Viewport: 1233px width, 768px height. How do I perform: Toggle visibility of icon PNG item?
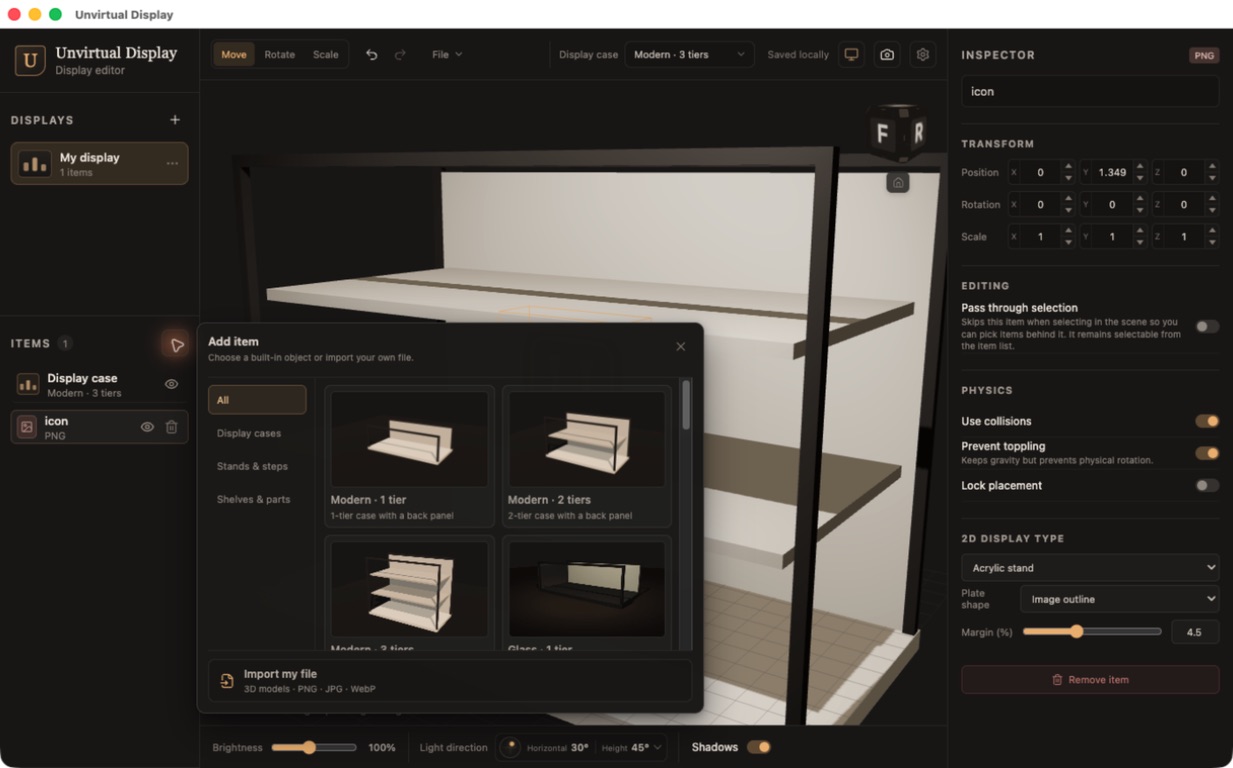pyautogui.click(x=147, y=427)
